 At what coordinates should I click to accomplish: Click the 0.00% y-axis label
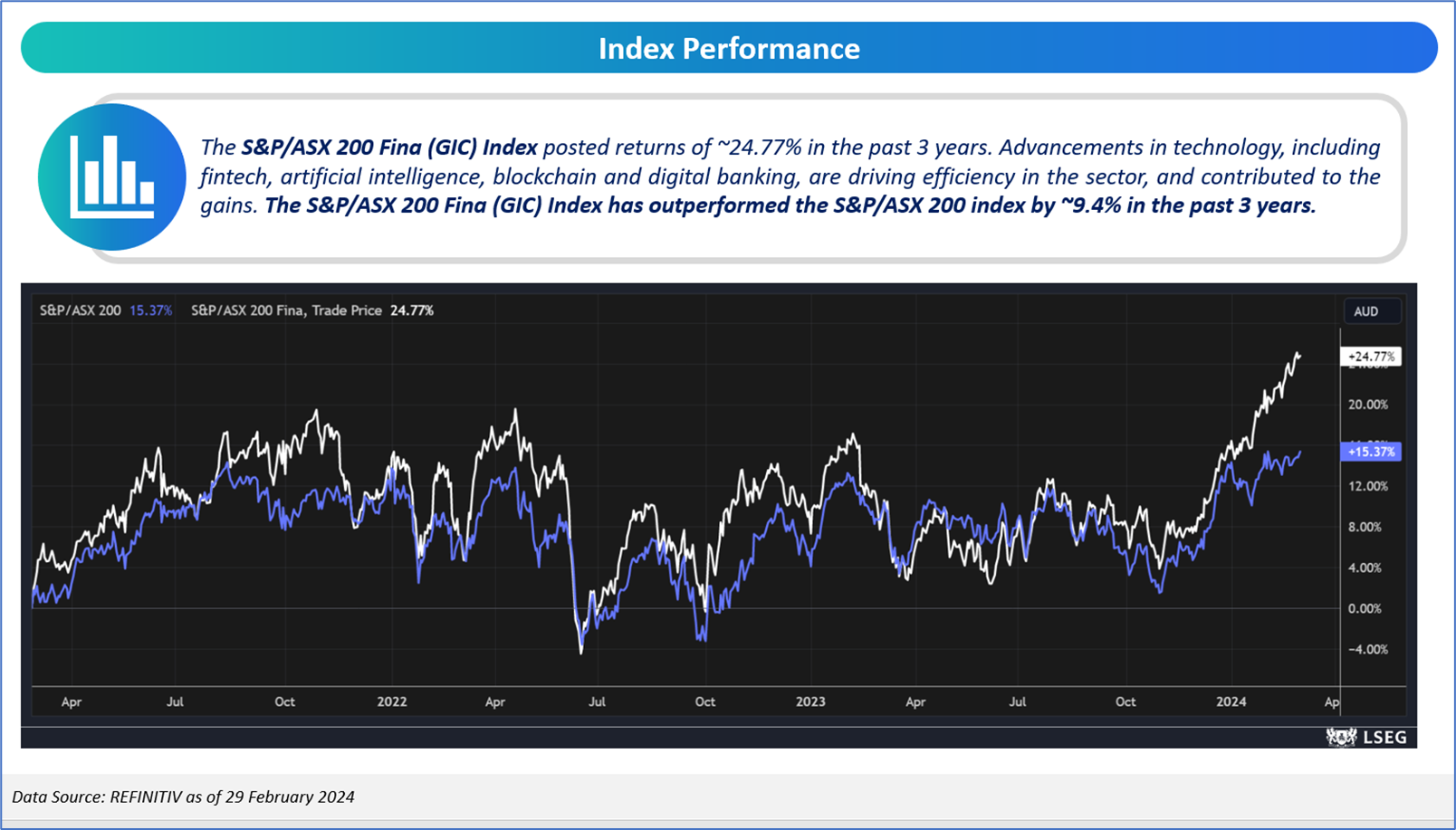1365,608
